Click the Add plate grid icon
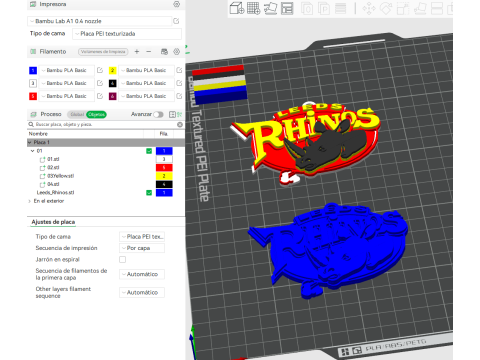The width and height of the screenshot is (480, 360). (x=253, y=8)
